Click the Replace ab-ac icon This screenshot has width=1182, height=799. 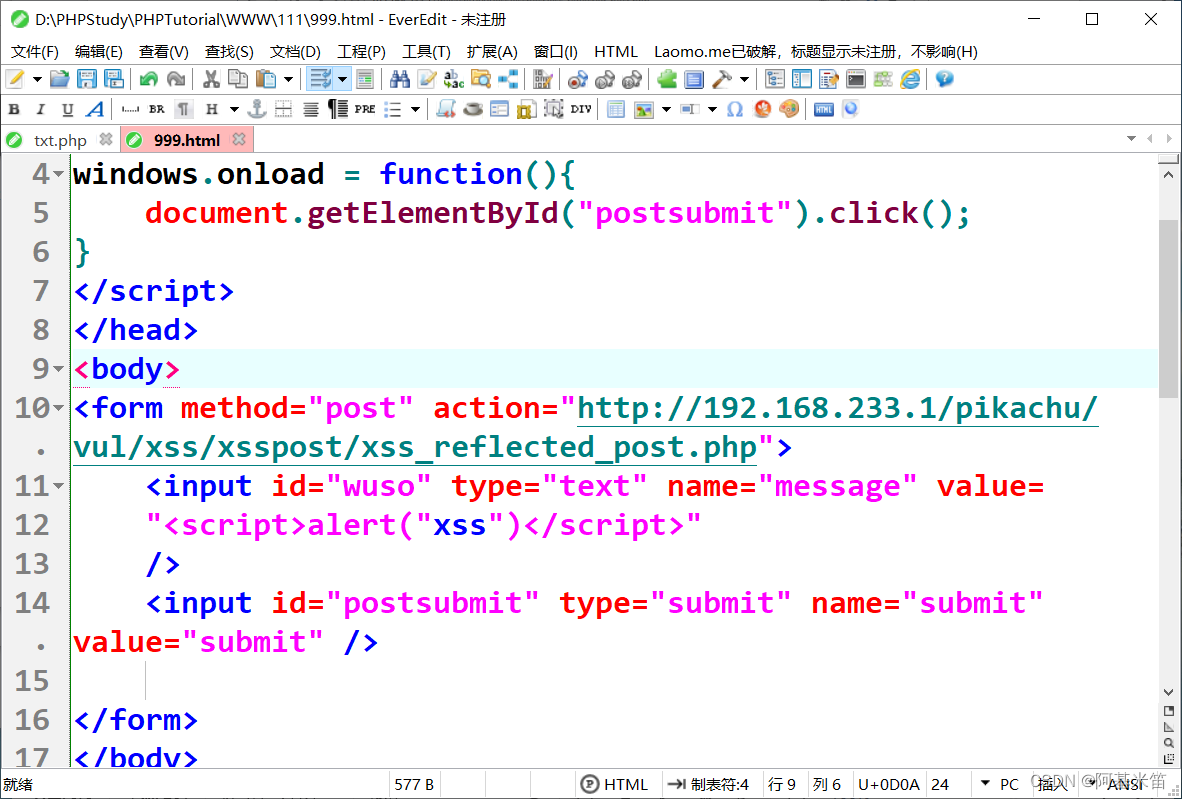(x=454, y=78)
